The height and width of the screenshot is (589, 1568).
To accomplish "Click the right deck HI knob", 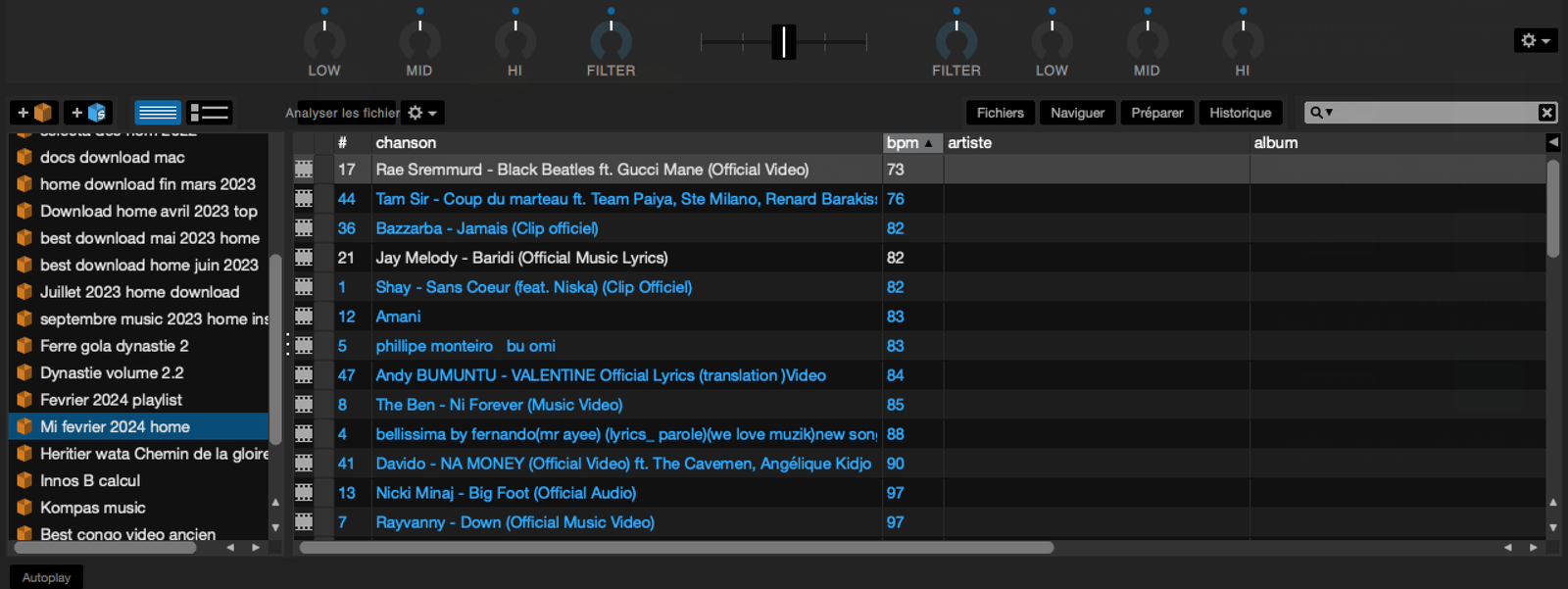I will coord(1243,41).
